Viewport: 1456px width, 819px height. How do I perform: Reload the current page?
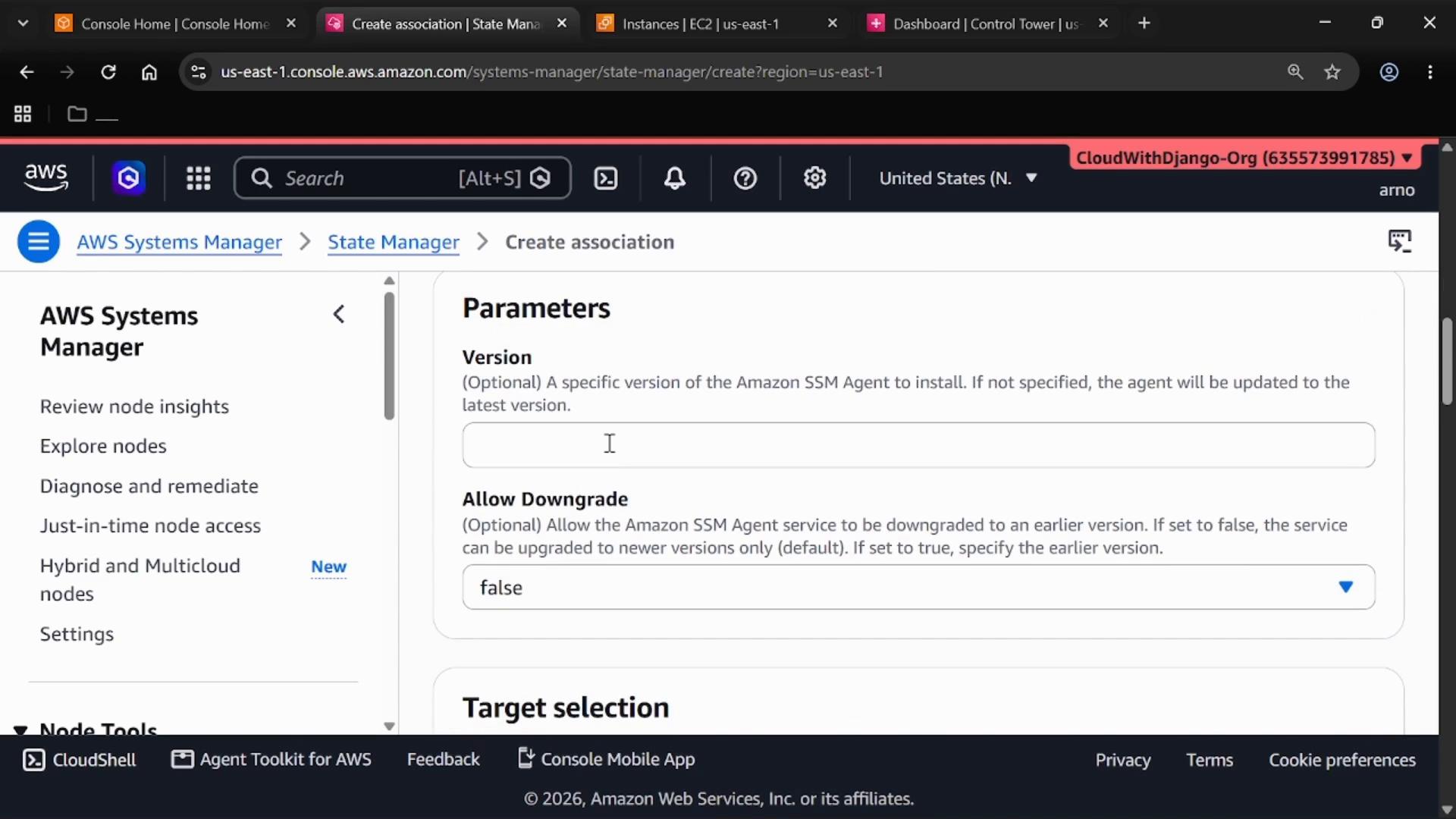[108, 72]
